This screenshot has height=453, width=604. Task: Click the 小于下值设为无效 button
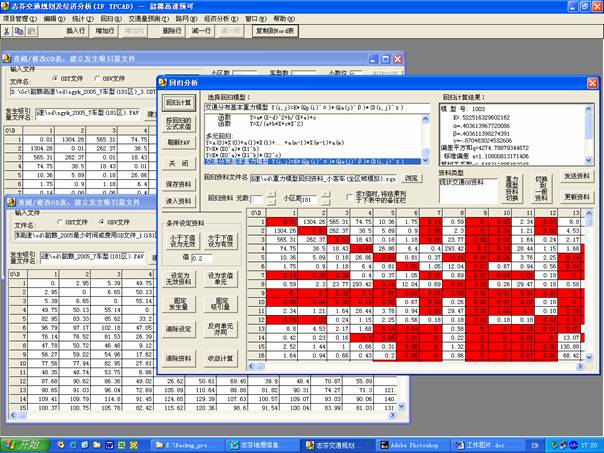[x=183, y=241]
